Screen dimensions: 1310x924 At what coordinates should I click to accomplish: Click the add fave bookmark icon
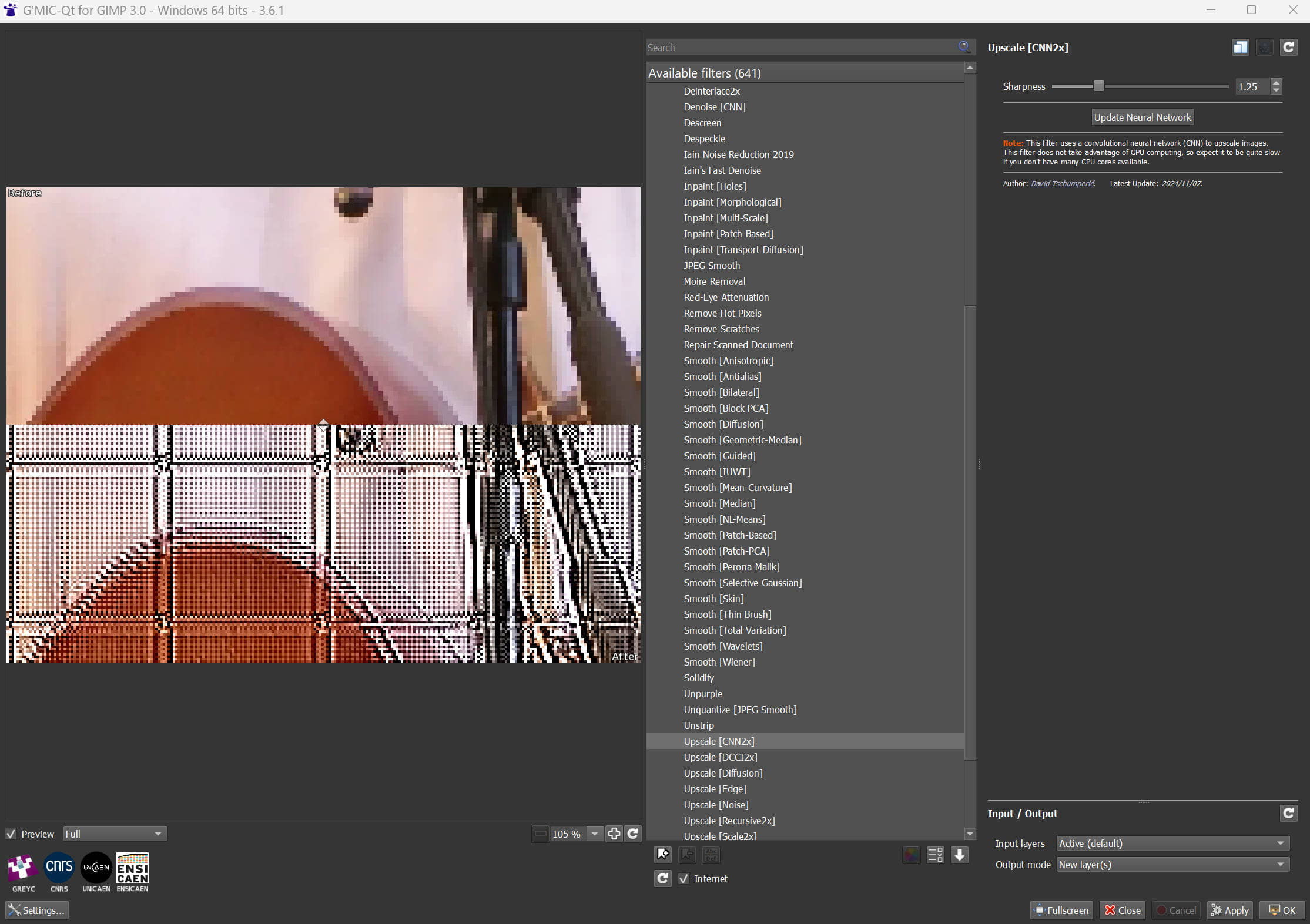click(663, 855)
